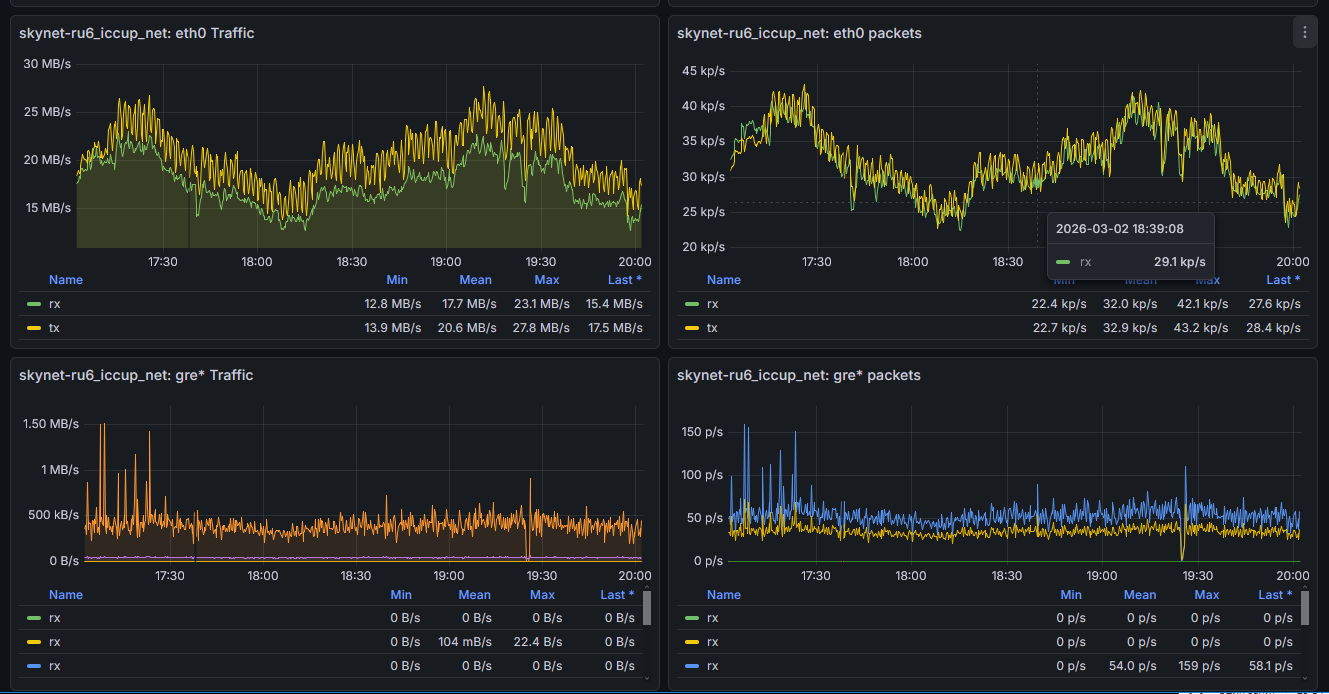Sort gre* Traffic legend by Name

pos(66,595)
